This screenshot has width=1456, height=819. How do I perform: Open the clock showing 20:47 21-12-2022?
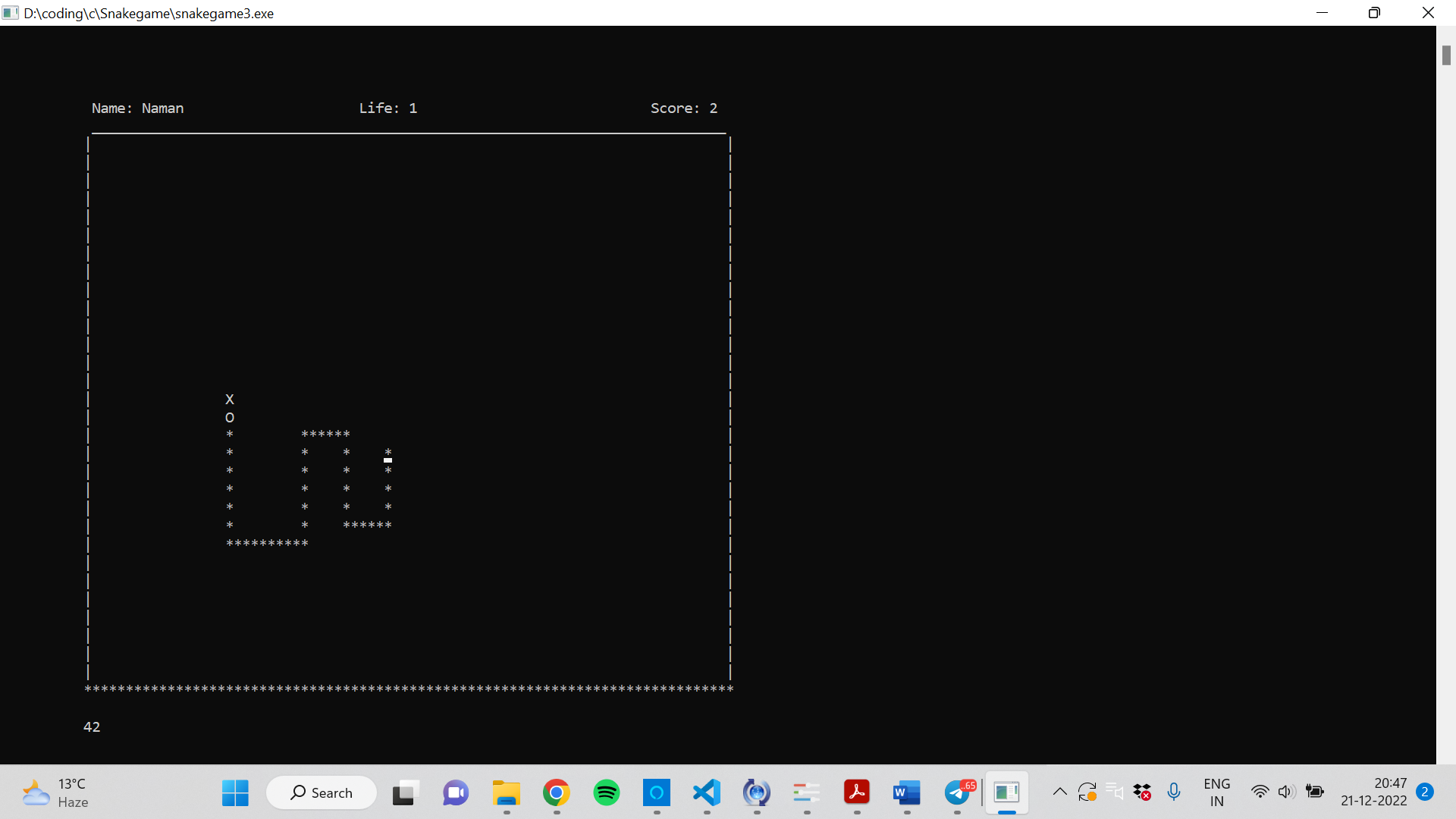coord(1373,792)
